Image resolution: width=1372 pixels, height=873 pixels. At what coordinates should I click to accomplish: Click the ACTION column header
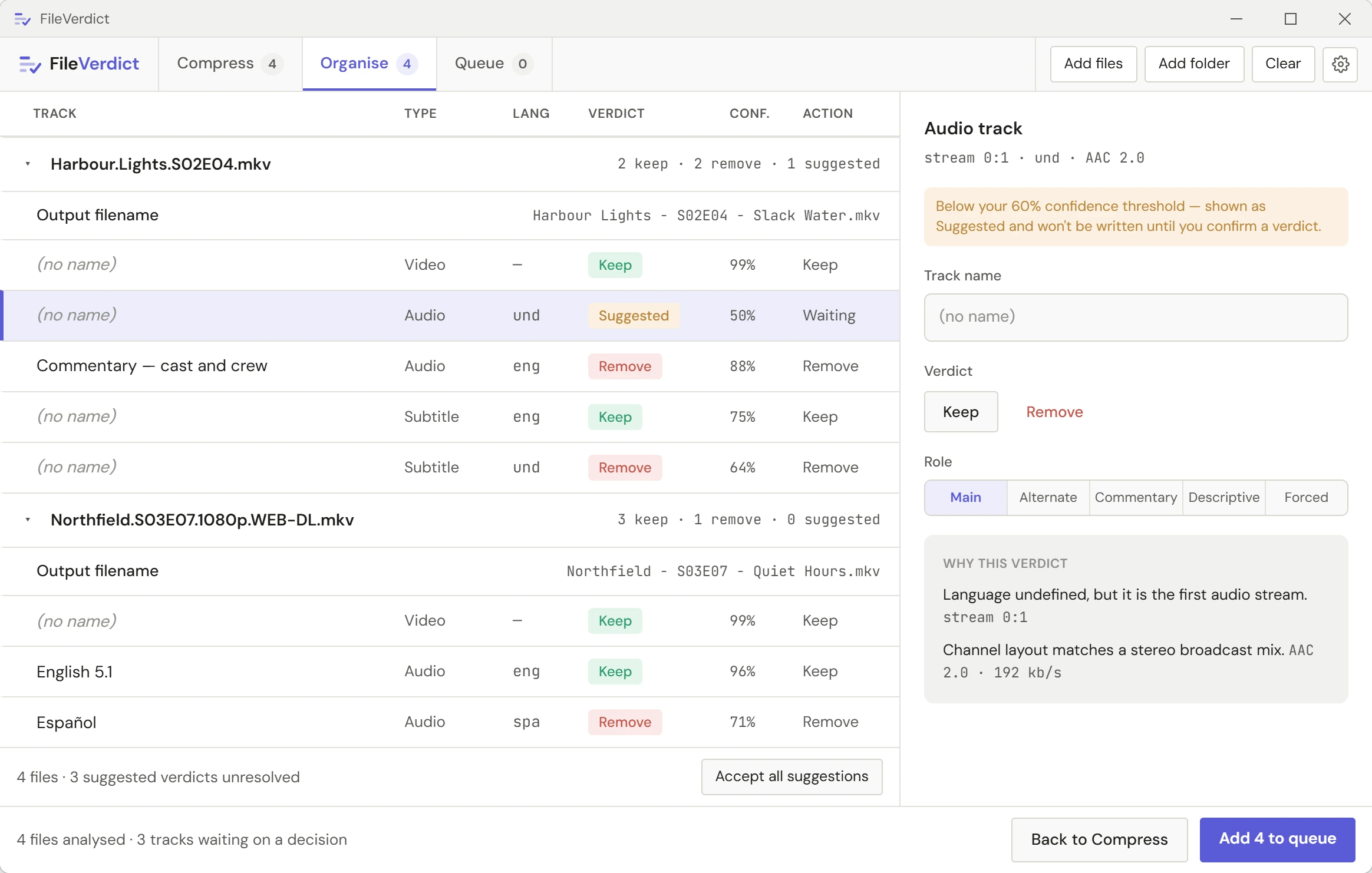827,113
